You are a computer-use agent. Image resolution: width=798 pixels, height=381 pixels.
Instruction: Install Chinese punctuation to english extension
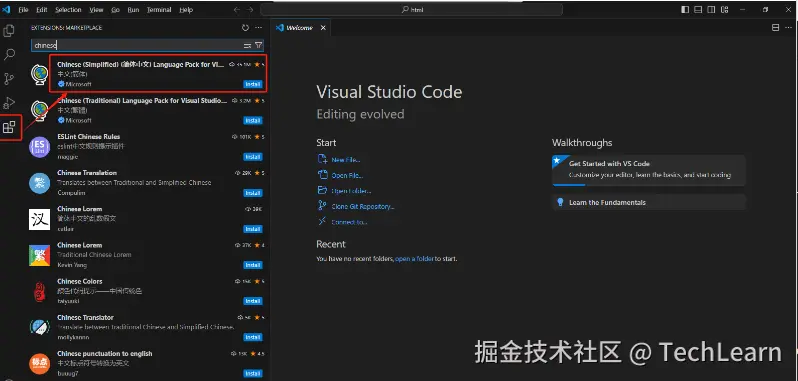pyautogui.click(x=252, y=373)
